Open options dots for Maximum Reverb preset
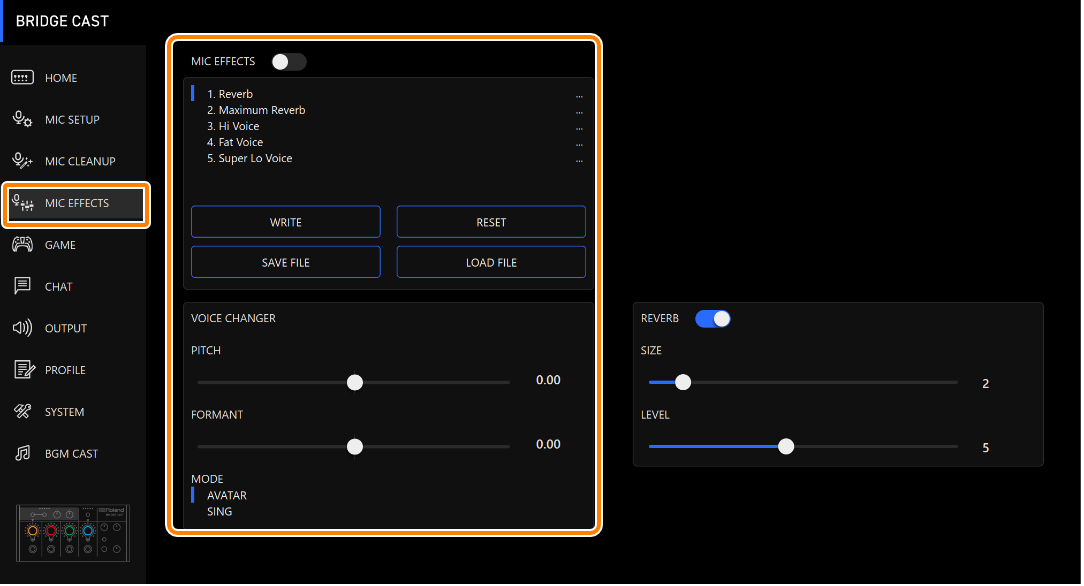Viewport: 1084px width, 586px height. coord(579,111)
